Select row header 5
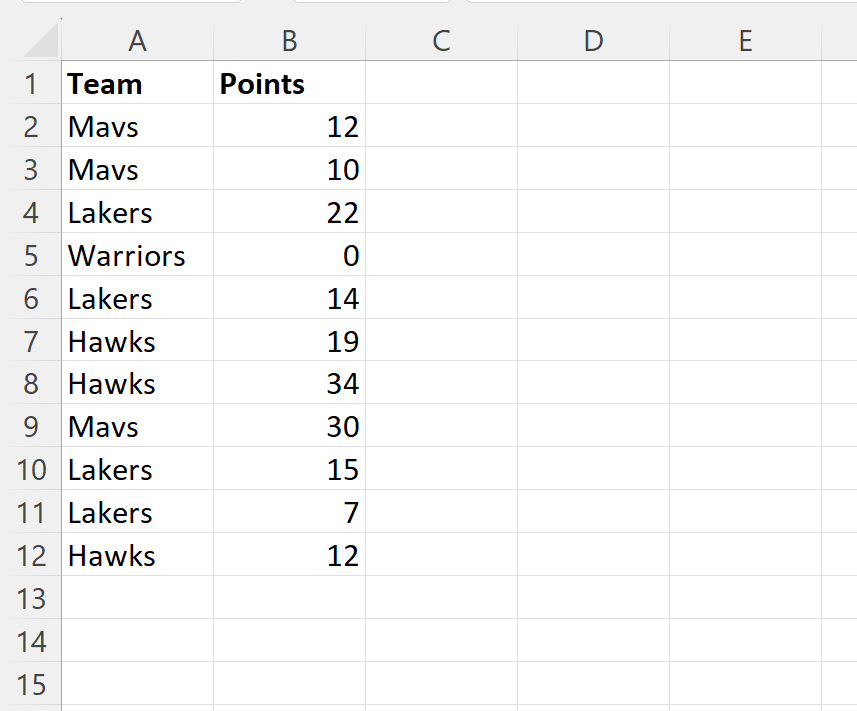The height and width of the screenshot is (711, 857). coord(33,255)
